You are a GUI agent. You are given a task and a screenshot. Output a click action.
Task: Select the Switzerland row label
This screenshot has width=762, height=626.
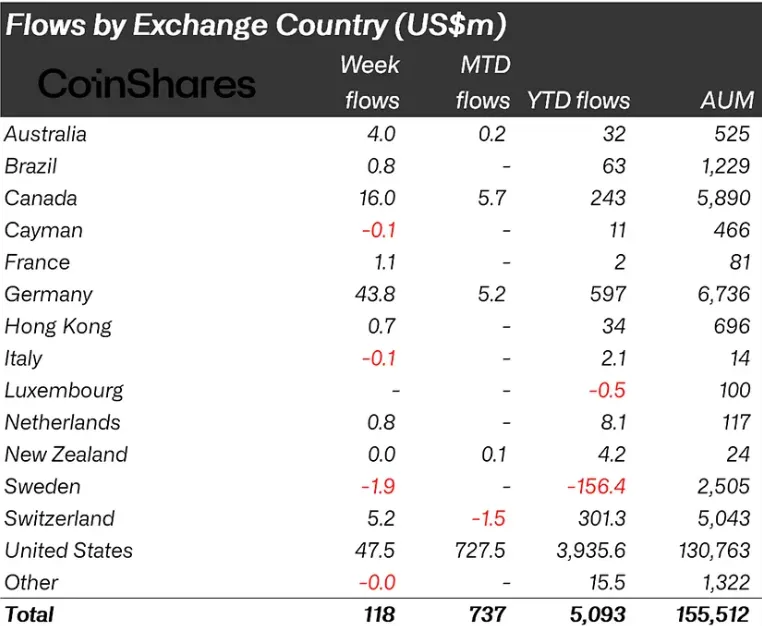tap(59, 519)
